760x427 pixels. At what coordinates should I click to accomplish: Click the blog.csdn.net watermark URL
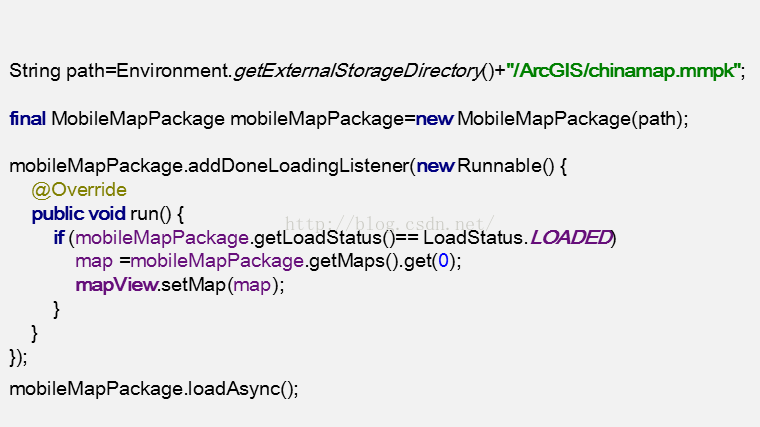(390, 223)
